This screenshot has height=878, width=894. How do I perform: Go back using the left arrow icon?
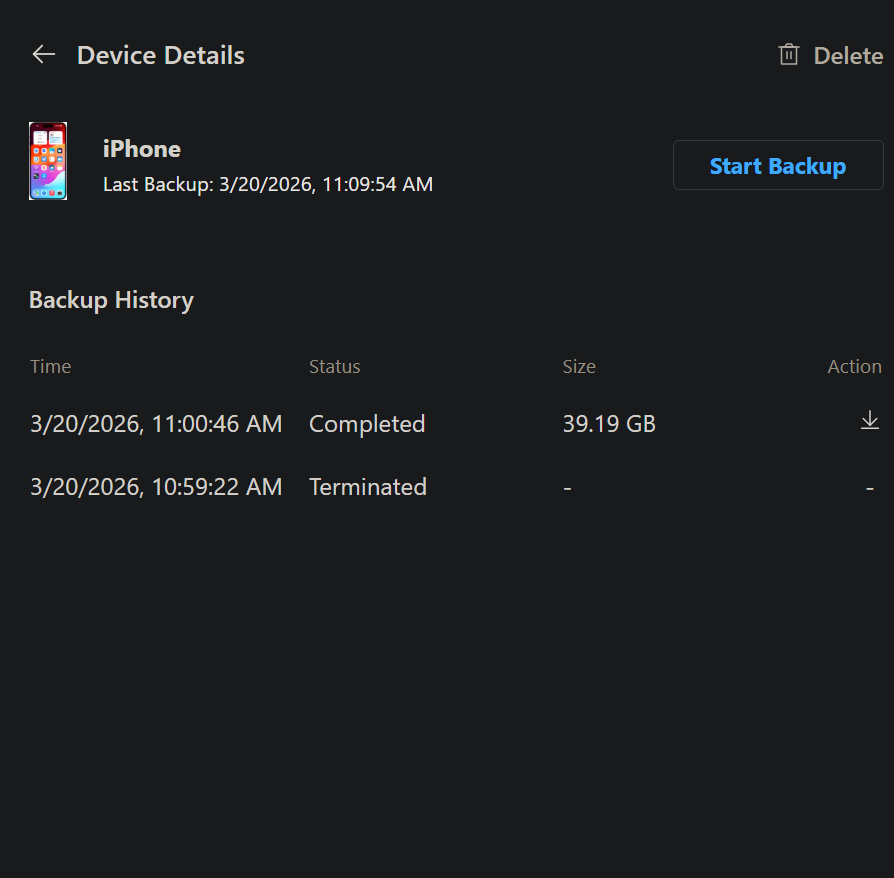[x=44, y=55]
